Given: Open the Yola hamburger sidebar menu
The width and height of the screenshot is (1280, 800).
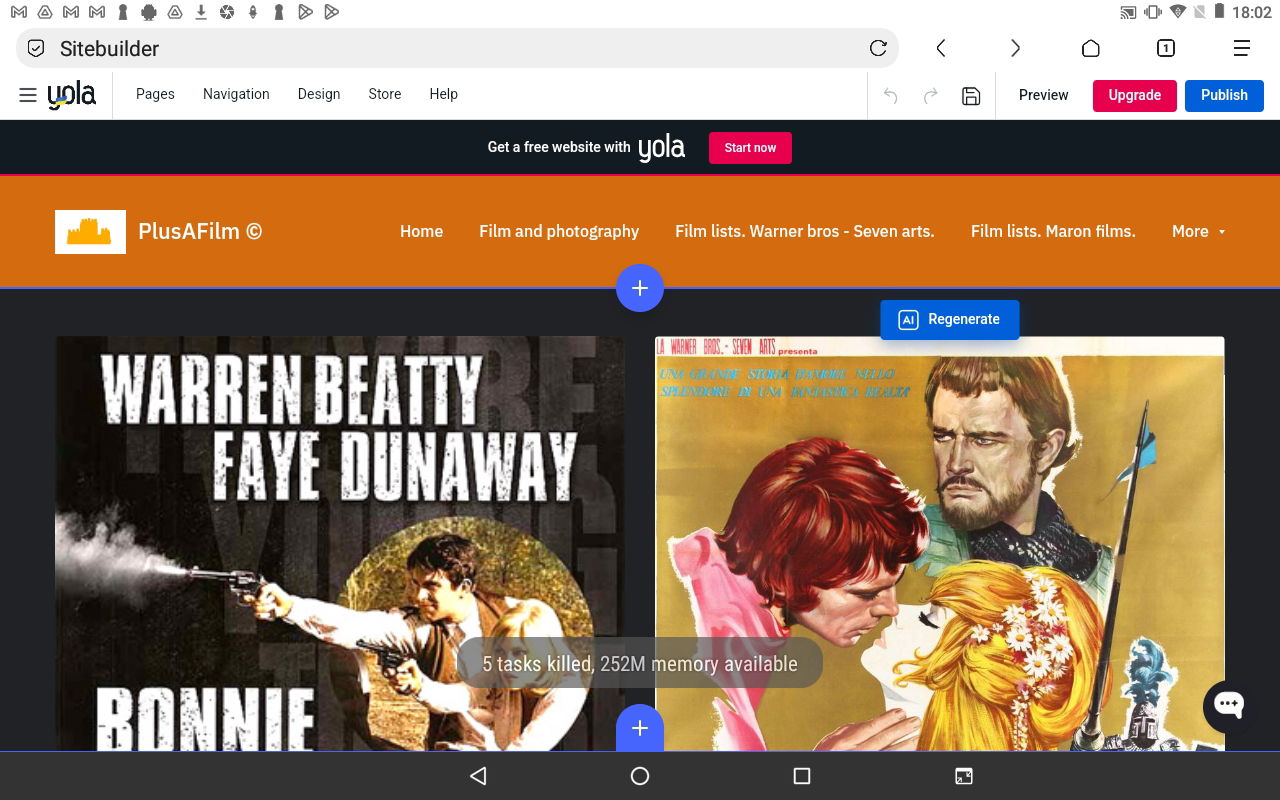Looking at the screenshot, I should pyautogui.click(x=28, y=95).
